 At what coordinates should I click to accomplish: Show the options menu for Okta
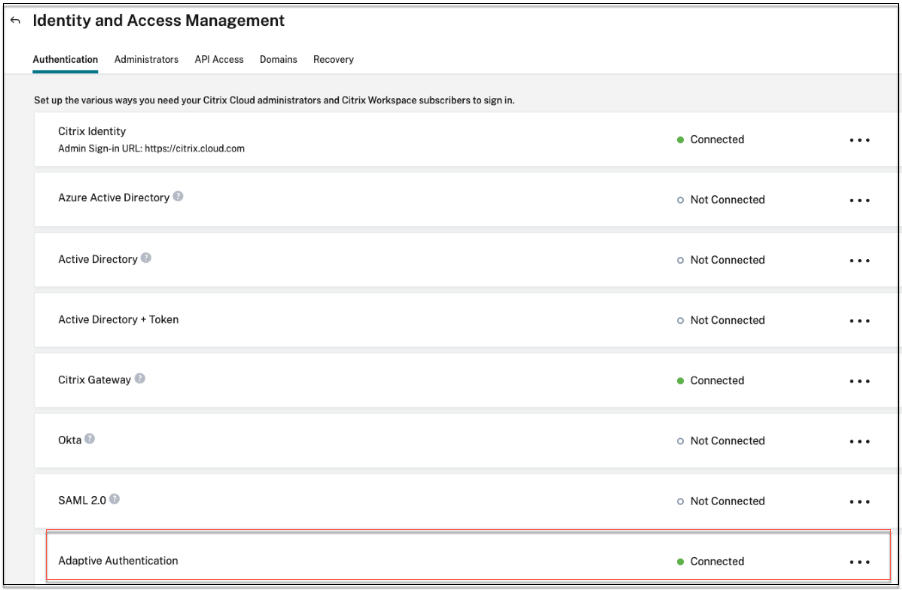[859, 441]
